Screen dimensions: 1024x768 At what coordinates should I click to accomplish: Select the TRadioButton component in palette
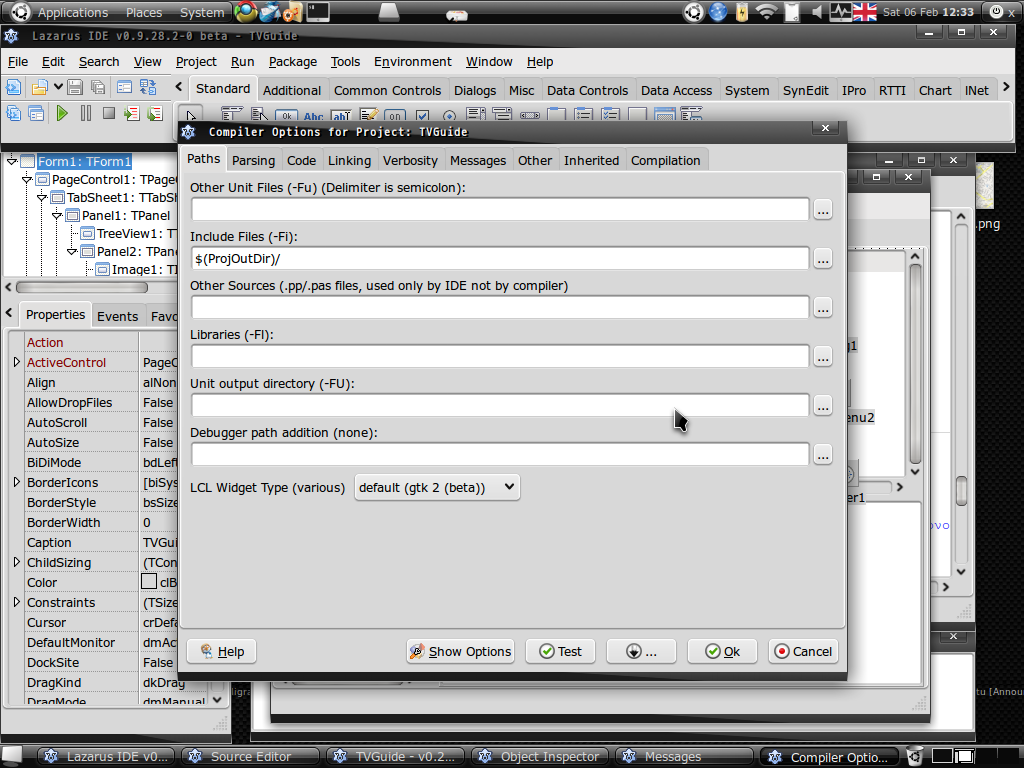(x=449, y=116)
